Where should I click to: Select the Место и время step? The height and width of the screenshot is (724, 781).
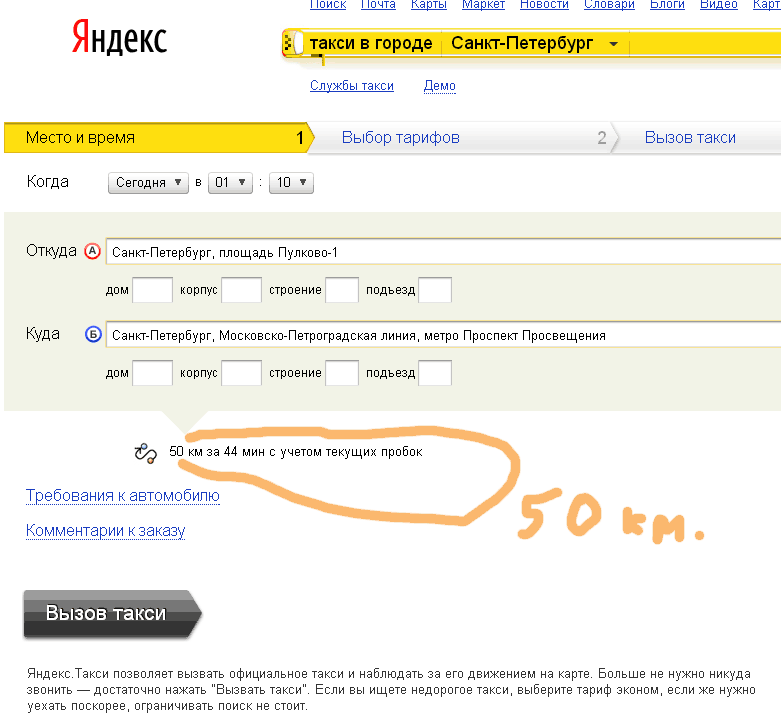point(157,137)
